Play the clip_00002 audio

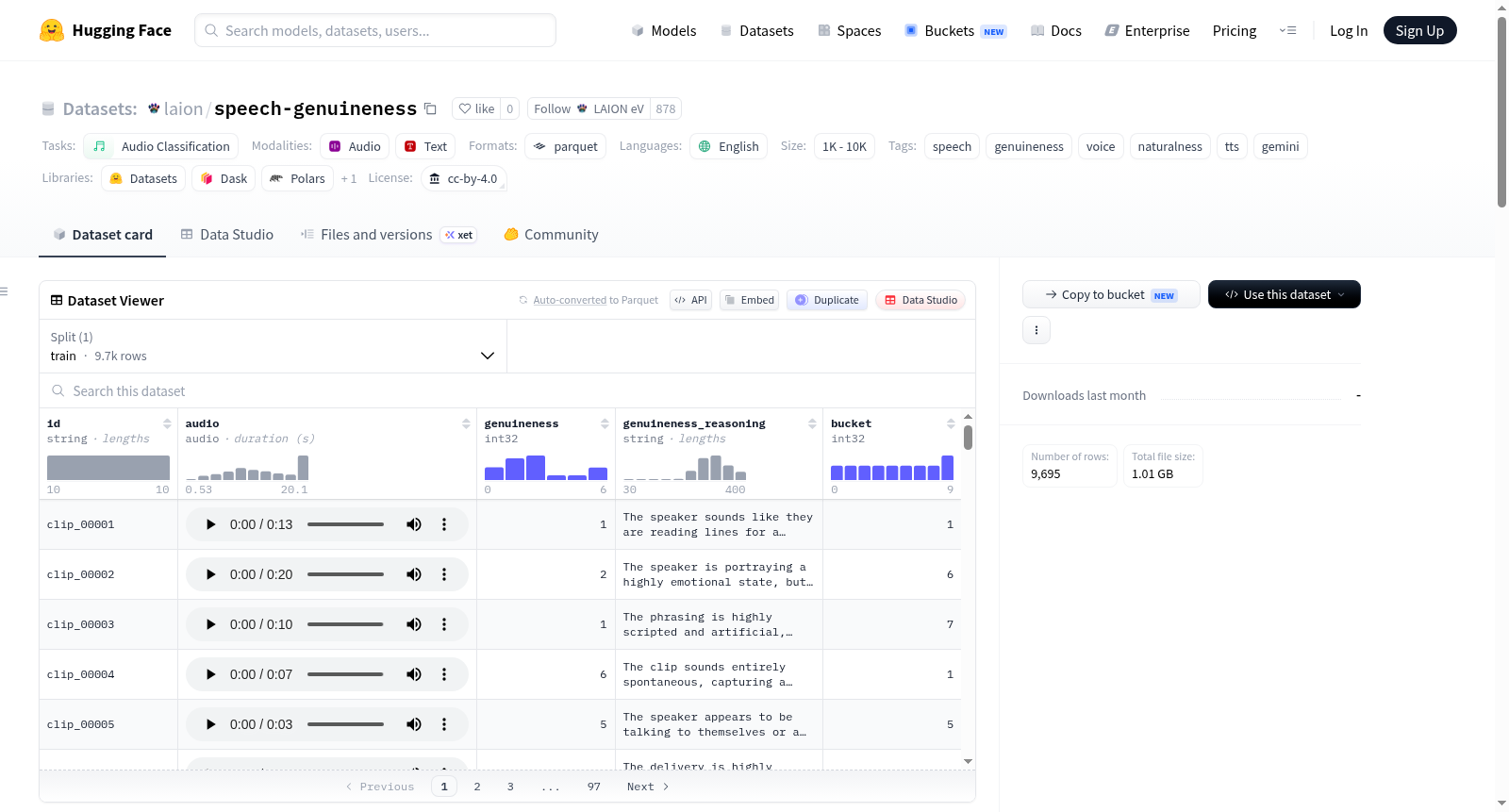tap(211, 574)
